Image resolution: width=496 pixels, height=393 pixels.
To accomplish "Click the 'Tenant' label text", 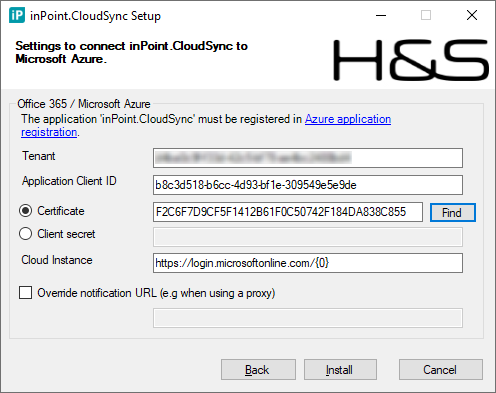I will (x=39, y=156).
